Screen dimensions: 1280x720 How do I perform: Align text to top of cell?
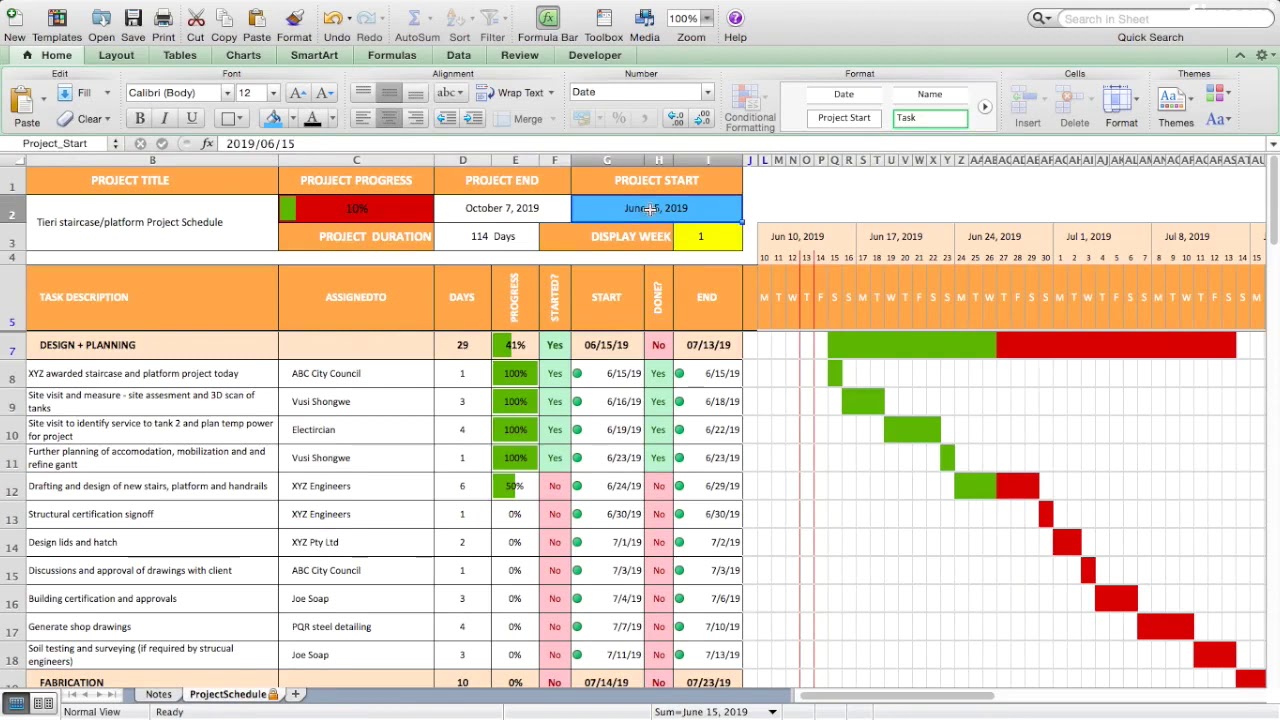pyautogui.click(x=363, y=93)
